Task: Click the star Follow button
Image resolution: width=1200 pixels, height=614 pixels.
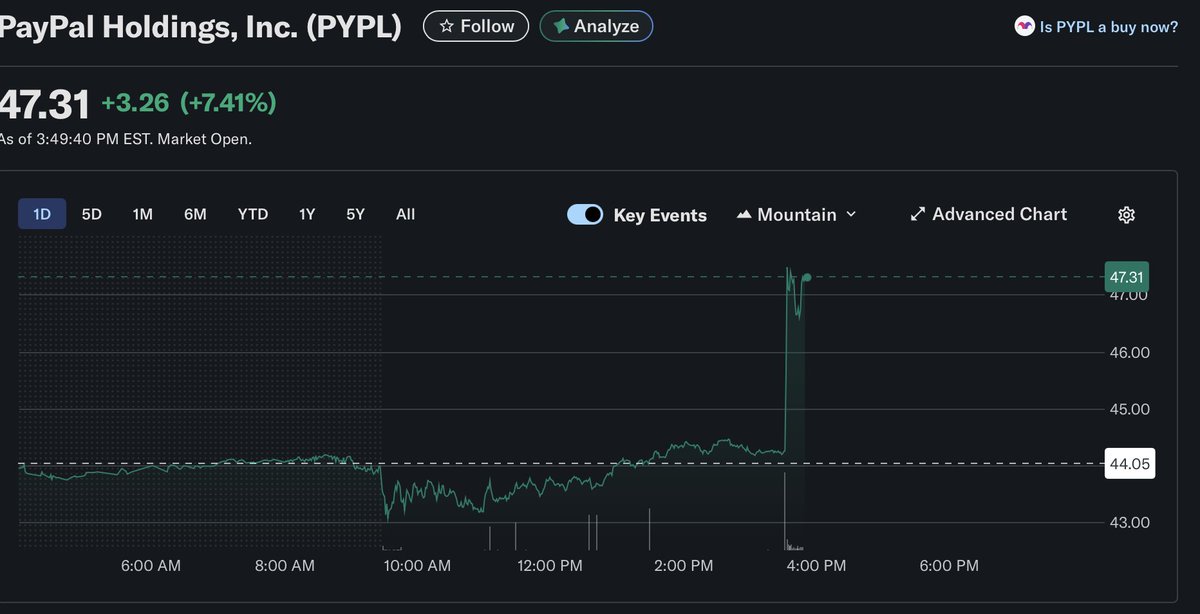Action: [477, 26]
